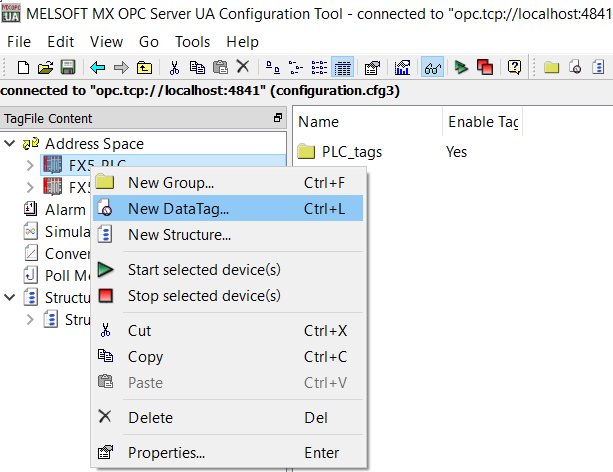
Task: Click the statistics chart toolbar icon
Action: coord(402,68)
